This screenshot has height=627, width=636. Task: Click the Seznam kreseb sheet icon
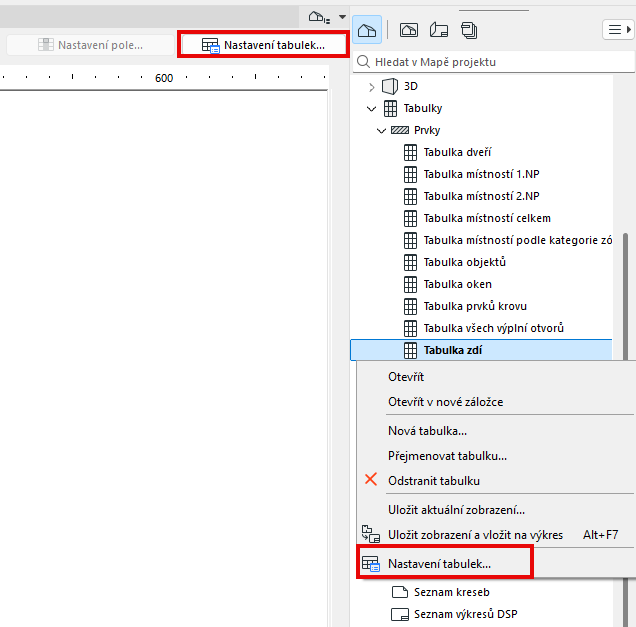click(x=400, y=592)
